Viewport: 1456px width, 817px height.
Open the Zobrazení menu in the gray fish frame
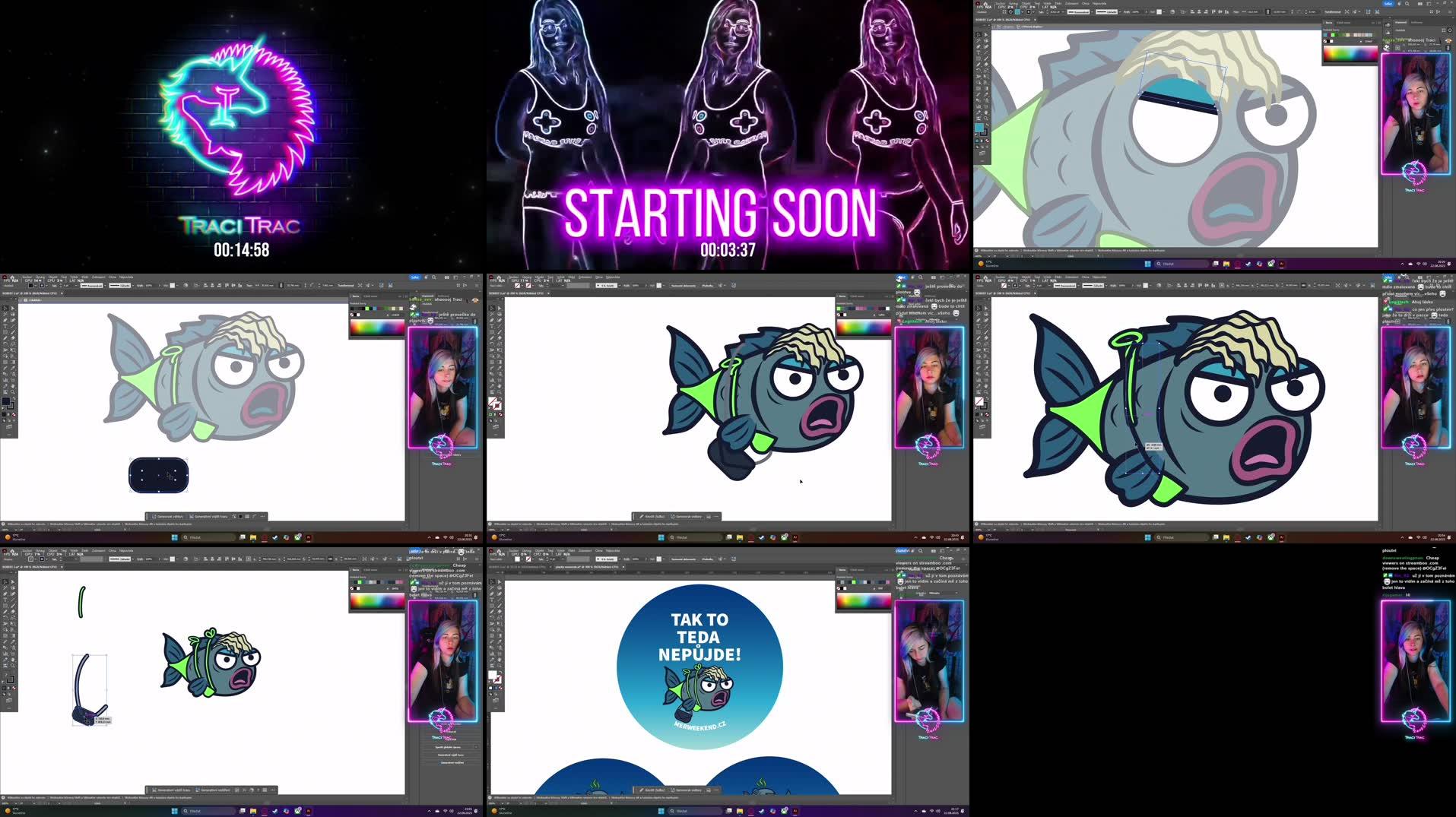tap(98, 277)
